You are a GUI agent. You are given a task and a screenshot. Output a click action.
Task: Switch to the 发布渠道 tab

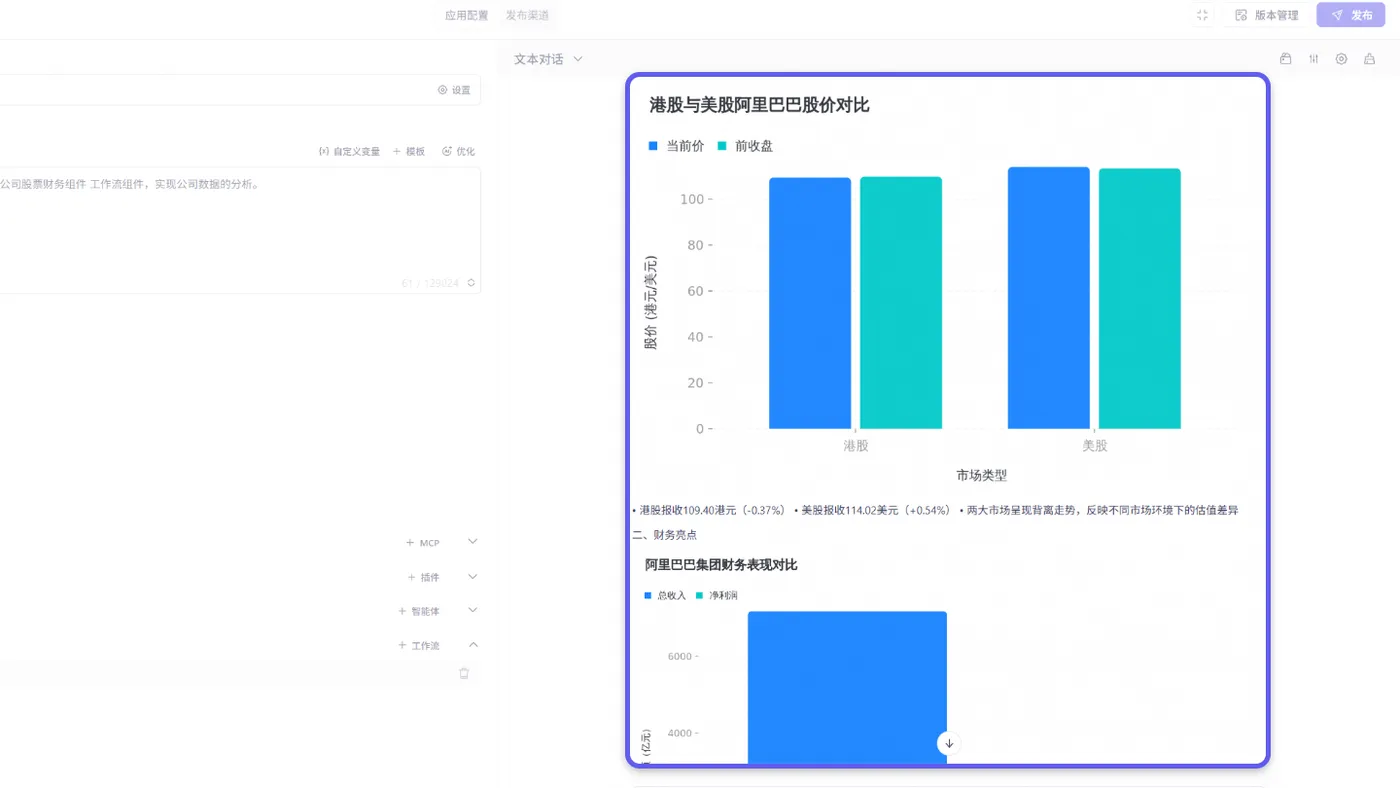[527, 15]
